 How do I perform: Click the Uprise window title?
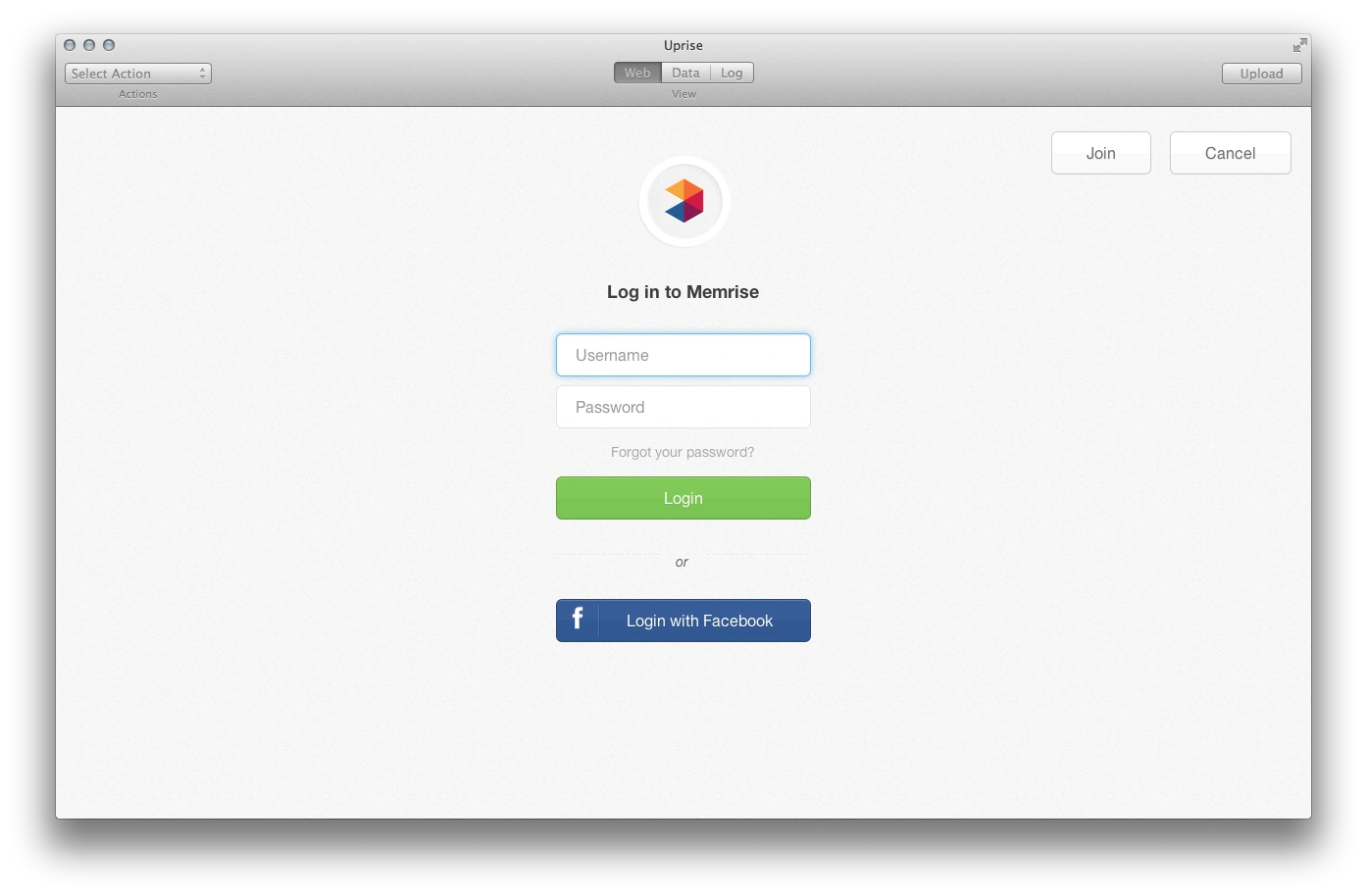[x=683, y=45]
